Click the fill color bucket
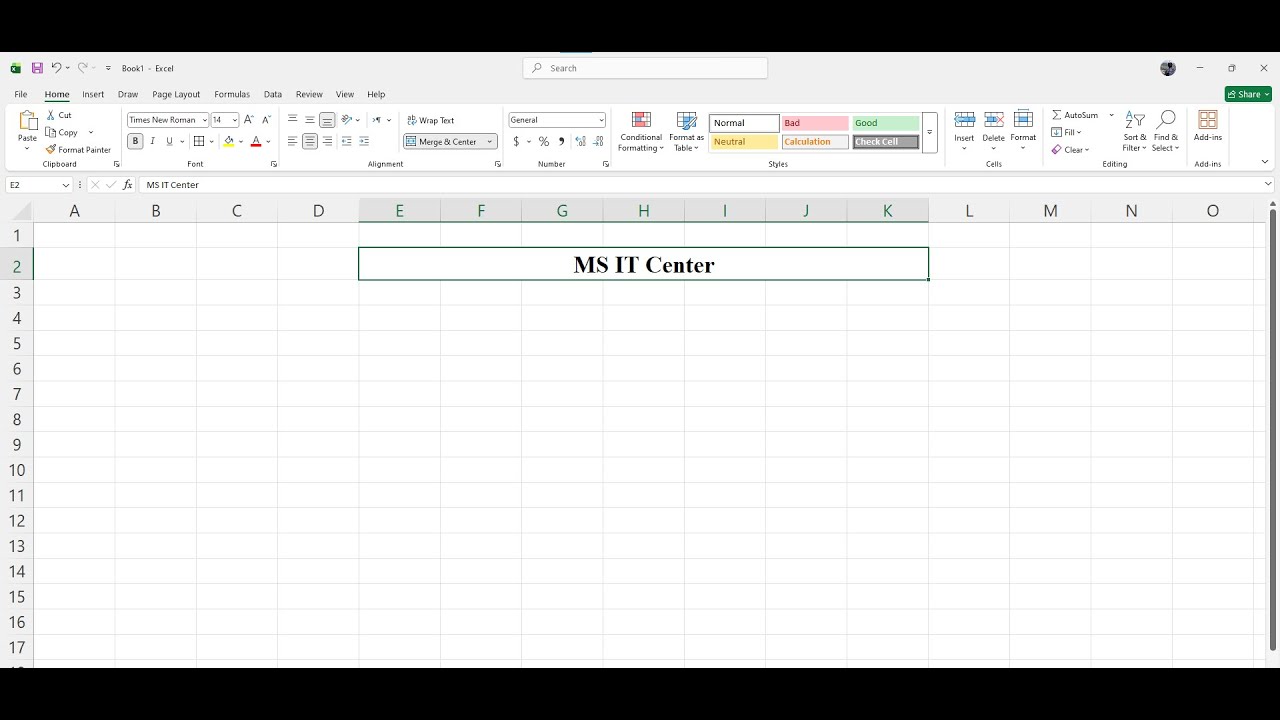 point(229,142)
